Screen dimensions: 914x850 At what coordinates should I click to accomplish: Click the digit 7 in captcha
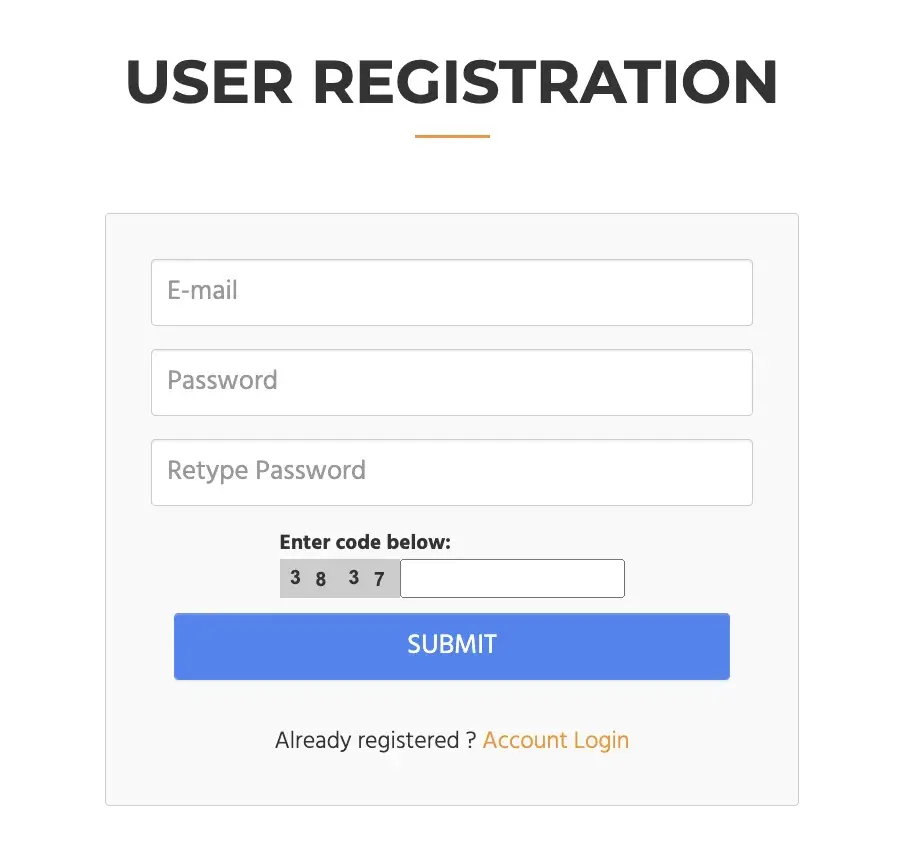[379, 579]
